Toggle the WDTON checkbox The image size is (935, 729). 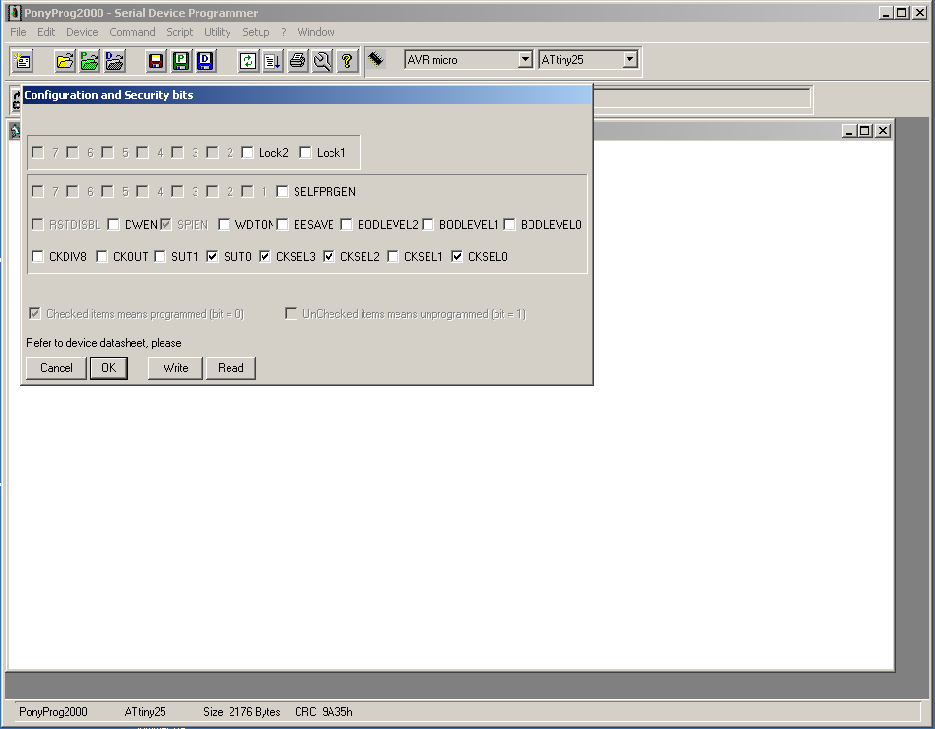(x=224, y=224)
